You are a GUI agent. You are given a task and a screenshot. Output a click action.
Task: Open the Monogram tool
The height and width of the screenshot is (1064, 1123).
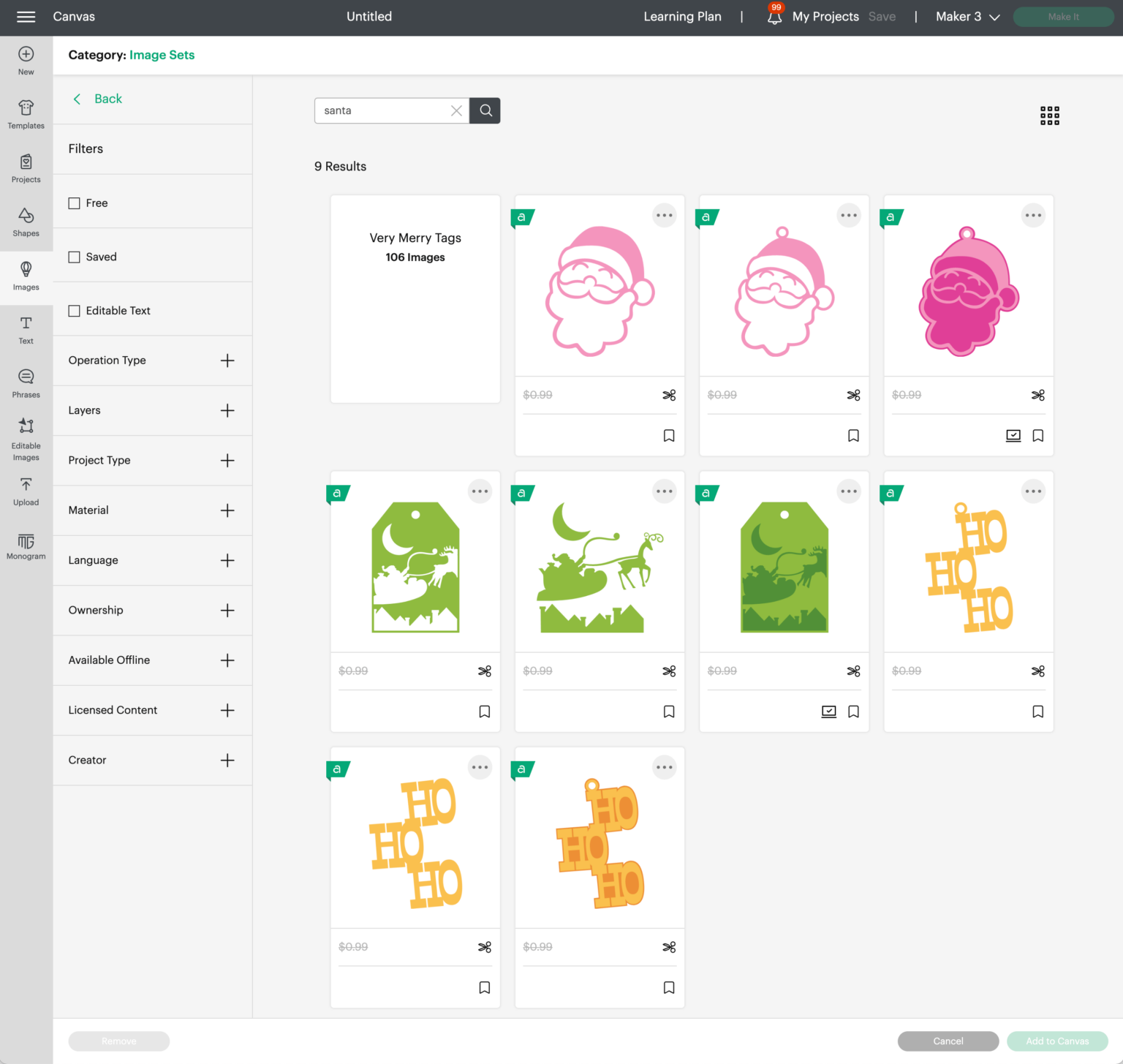[x=26, y=546]
